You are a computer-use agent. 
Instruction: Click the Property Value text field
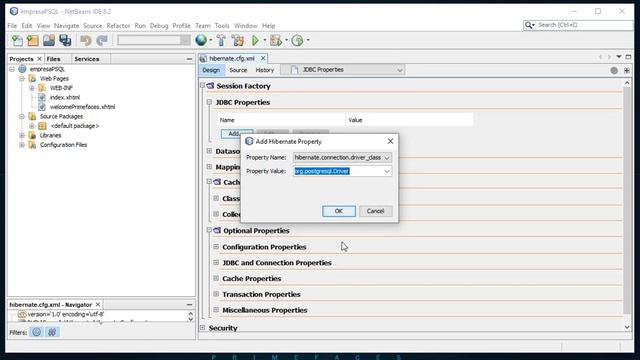click(338, 171)
